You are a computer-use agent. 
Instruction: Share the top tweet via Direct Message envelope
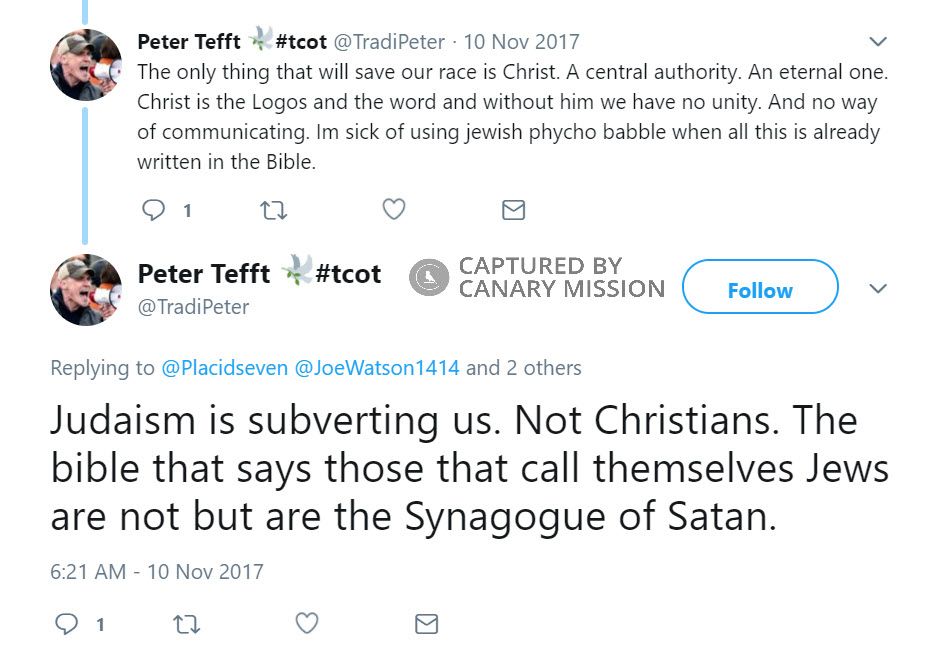point(513,210)
